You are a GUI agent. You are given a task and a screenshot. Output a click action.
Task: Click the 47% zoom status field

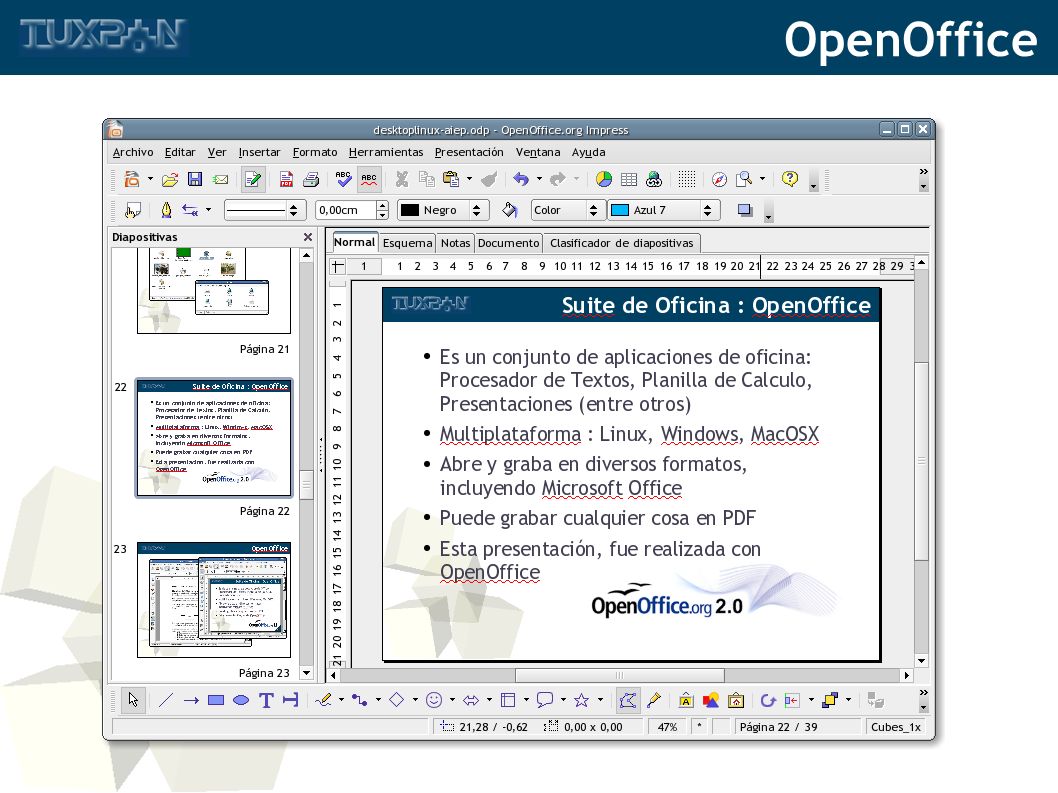pos(667,727)
